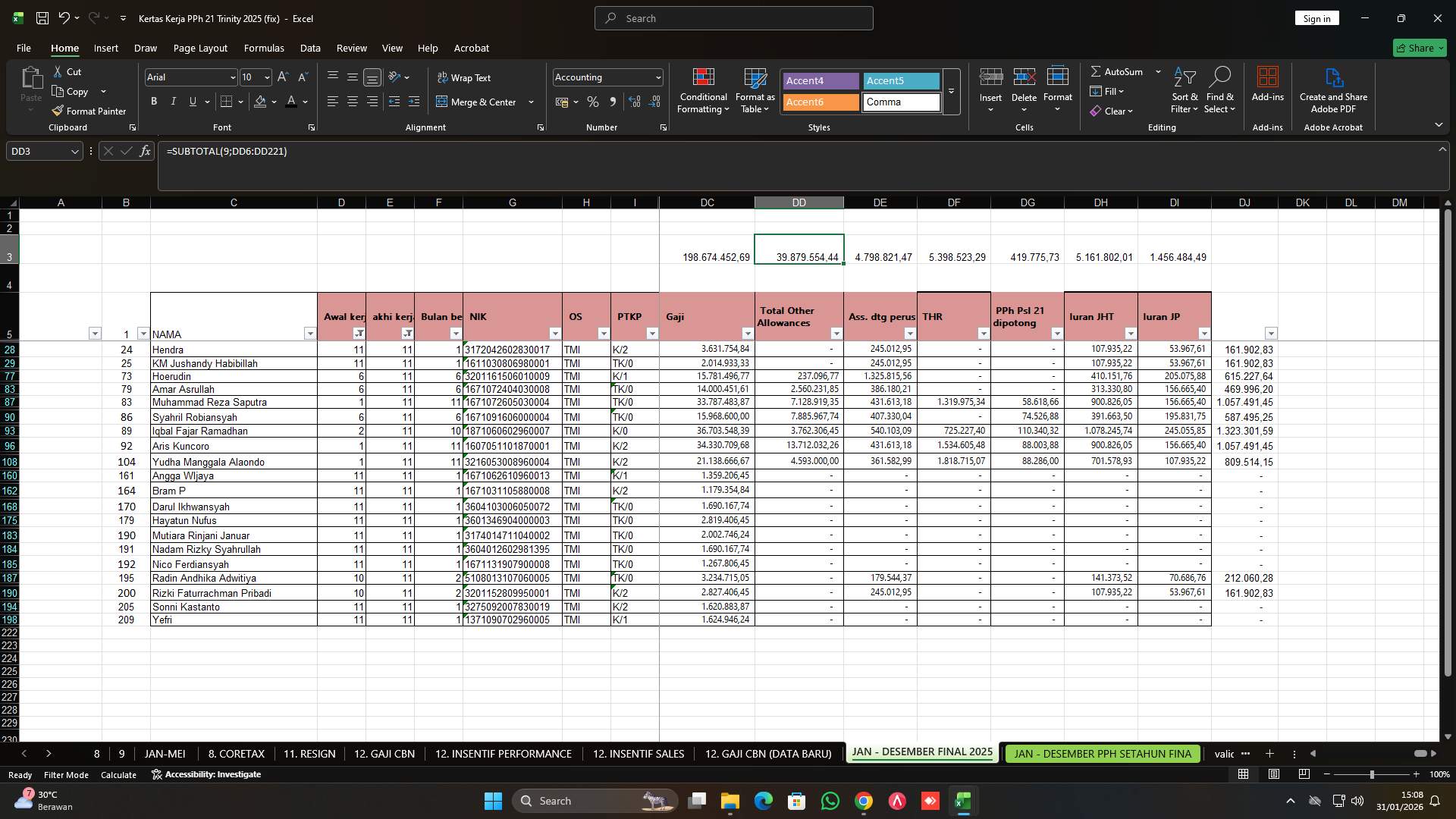The width and height of the screenshot is (1456, 819).
Task: Open the NAMA column filter dropdown
Action: (310, 334)
